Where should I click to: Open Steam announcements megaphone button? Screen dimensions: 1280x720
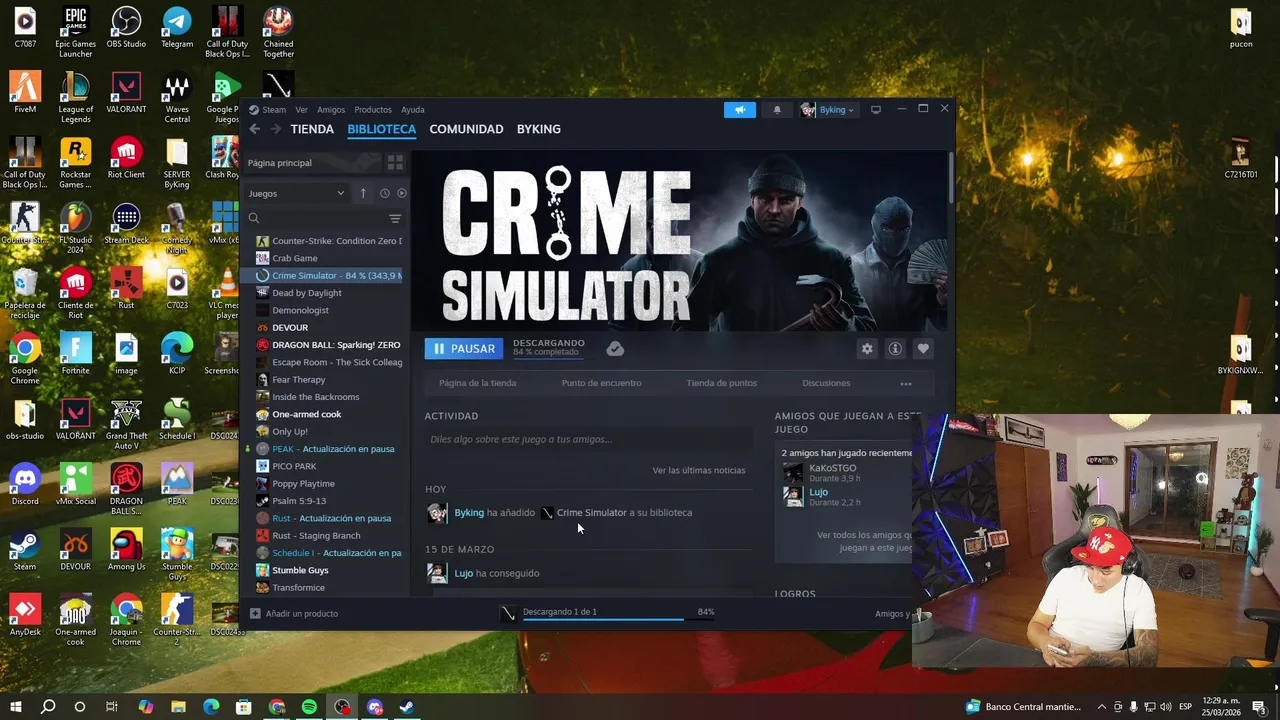point(740,110)
